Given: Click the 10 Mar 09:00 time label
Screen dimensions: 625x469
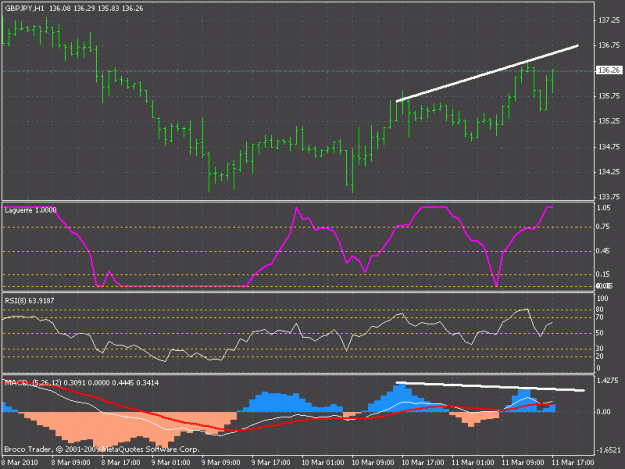Looking at the screenshot, I should [373, 462].
